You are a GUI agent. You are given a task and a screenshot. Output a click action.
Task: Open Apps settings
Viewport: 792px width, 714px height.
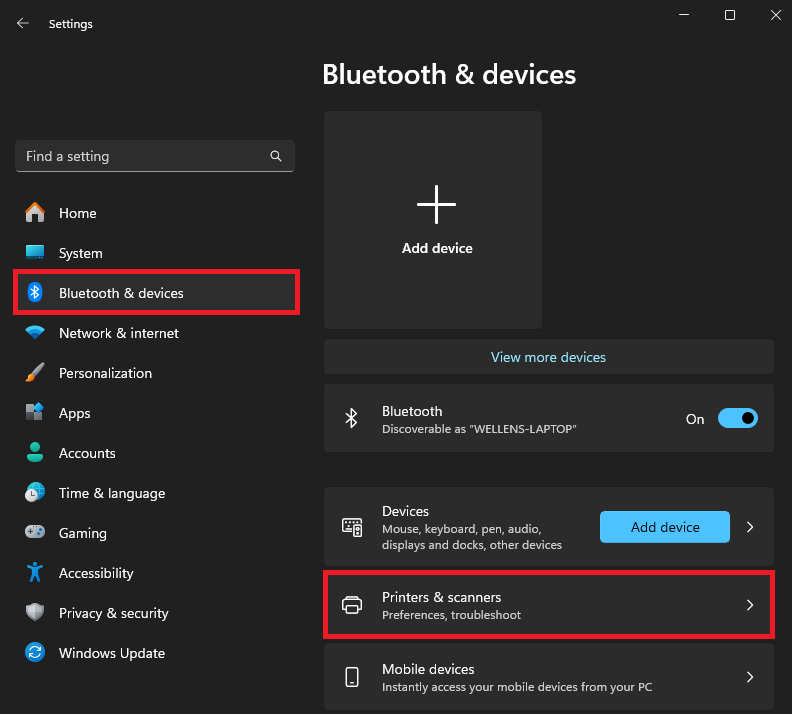pyautogui.click(x=155, y=413)
